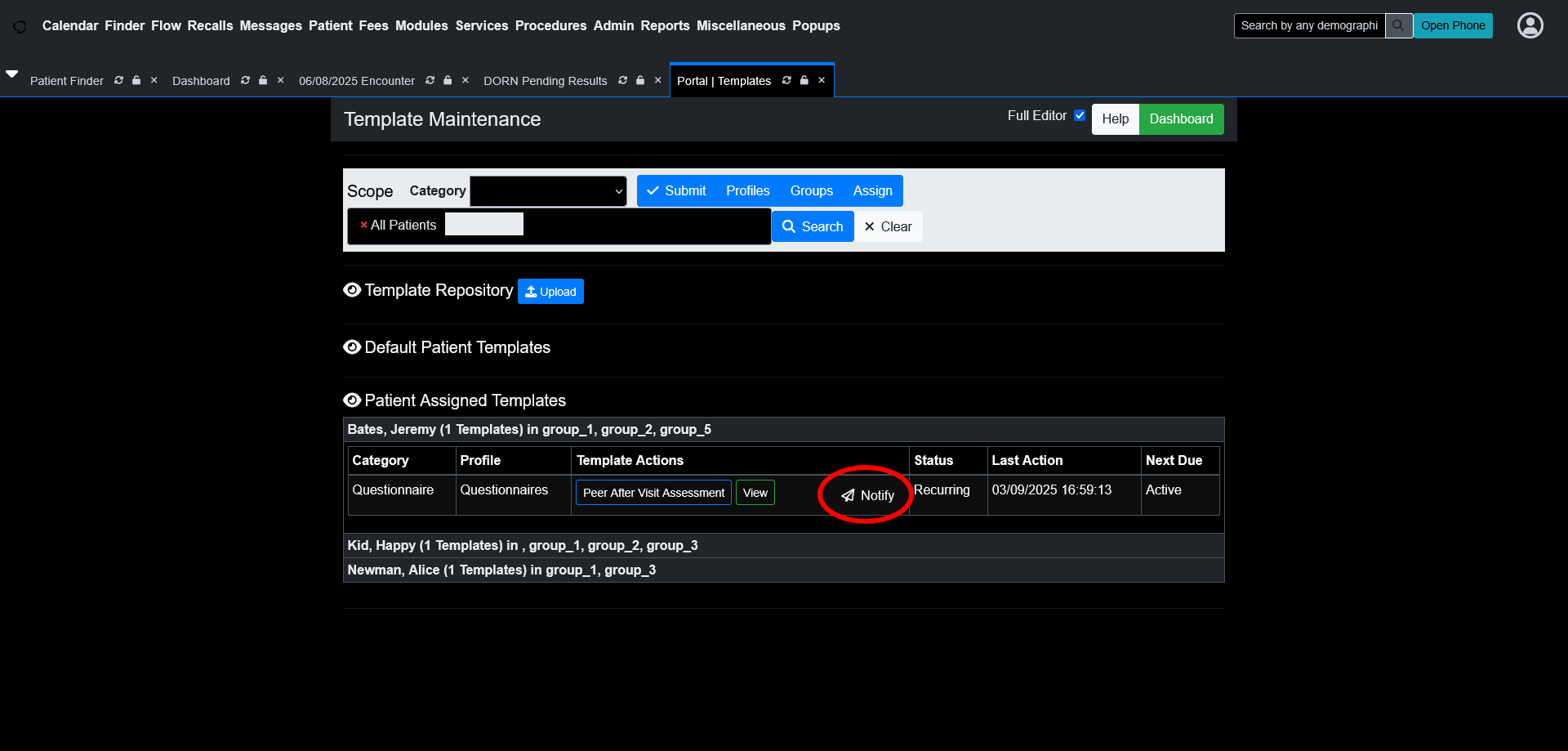Upload a template to the repository

550,292
